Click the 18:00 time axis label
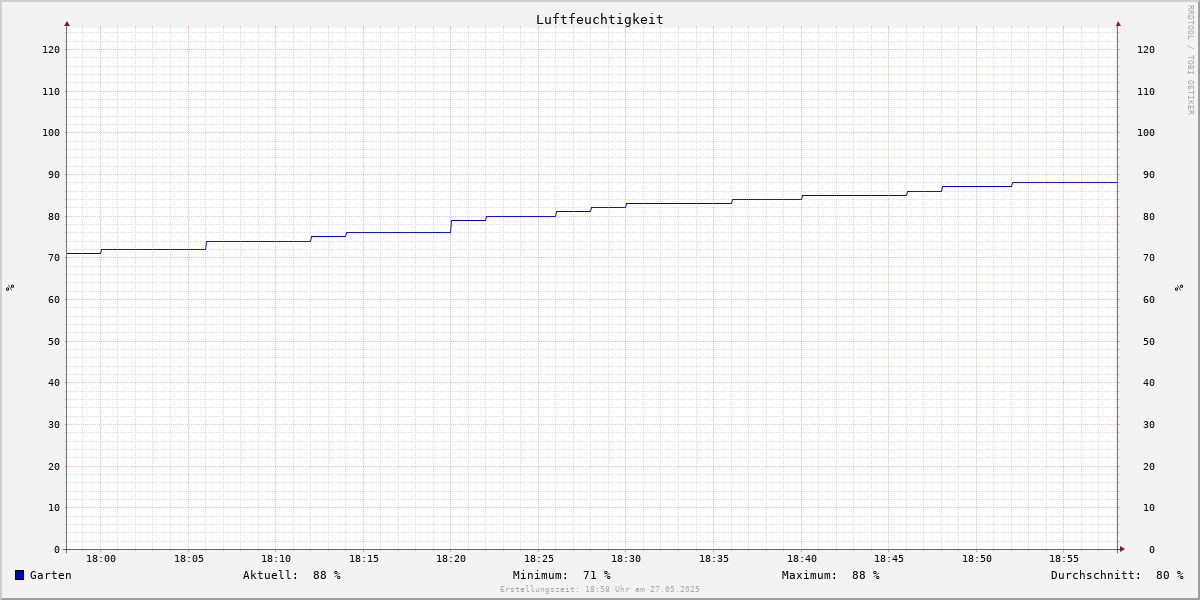Viewport: 1200px width, 600px height. pos(101,559)
